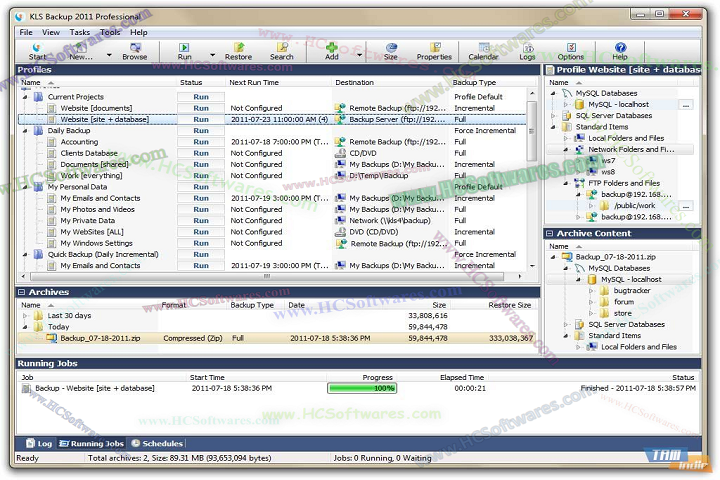Screen dimensions: 720x480
Task: Click the Documents [shared] profile name
Action: (94, 164)
